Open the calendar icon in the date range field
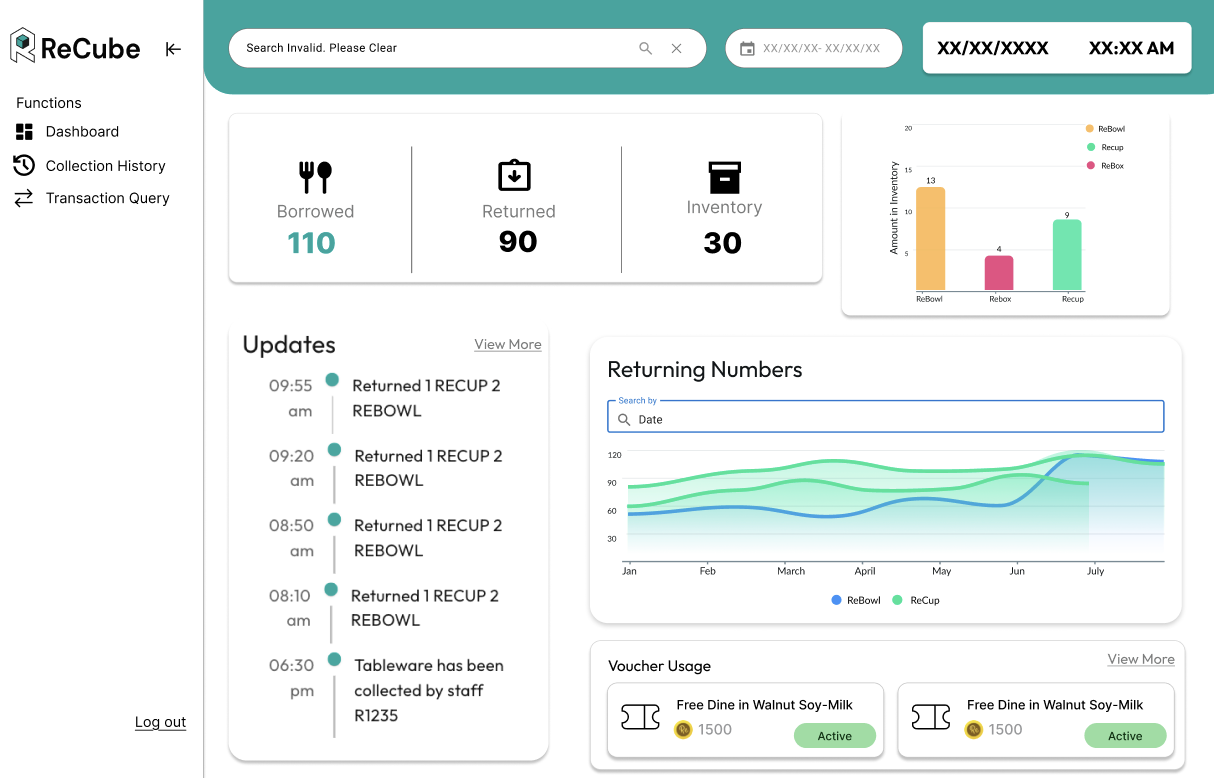Screen dimensions: 1214x778 747,48
